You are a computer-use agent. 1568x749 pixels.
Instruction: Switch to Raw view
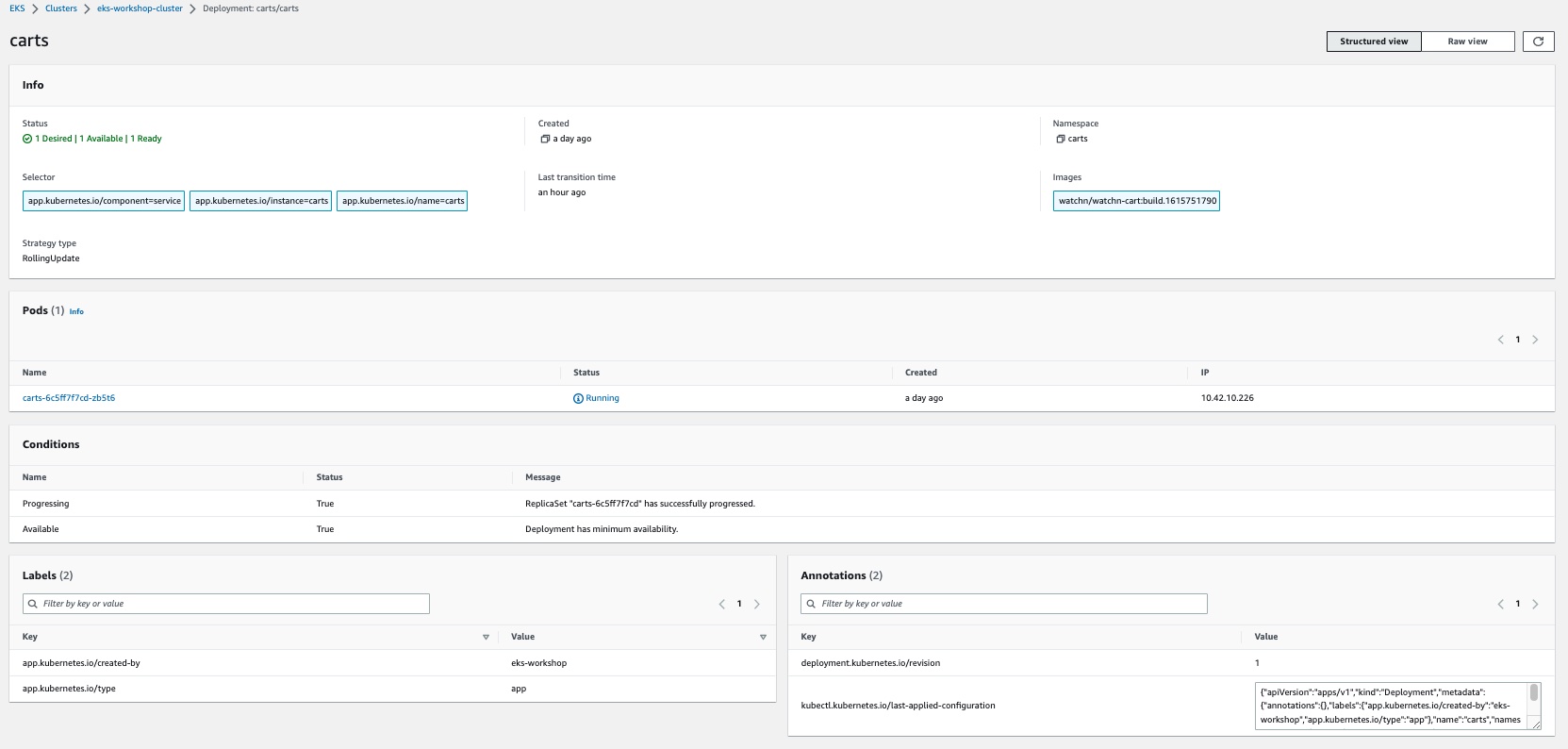click(1467, 42)
